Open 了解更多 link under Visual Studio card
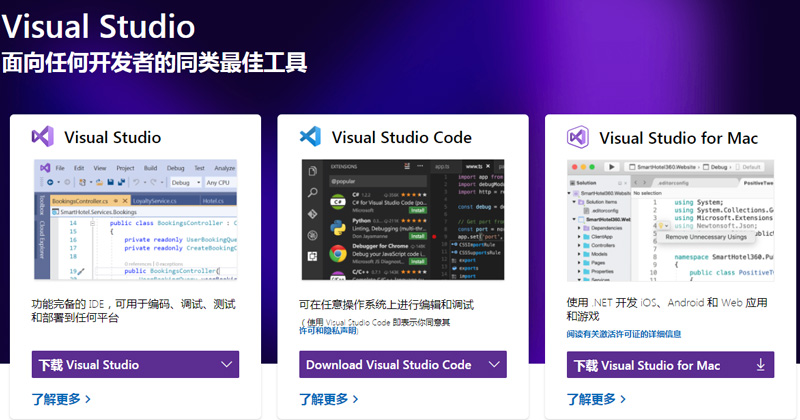The image size is (800, 420). tap(61, 399)
